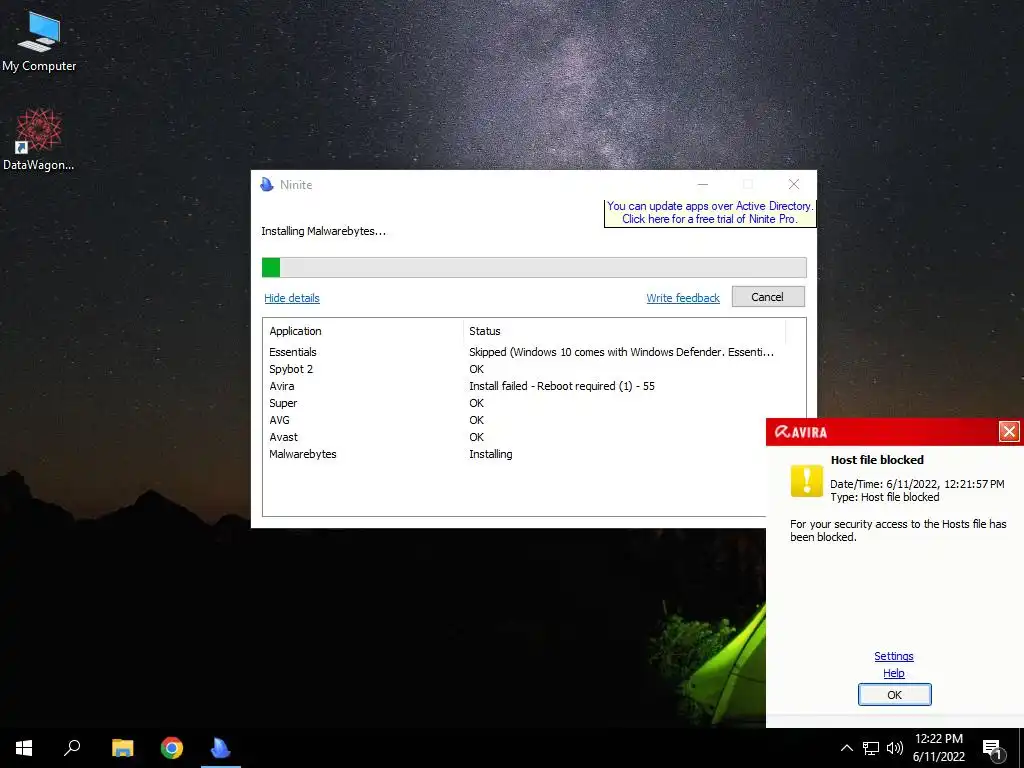Viewport: 1024px width, 768px height.
Task: Click the 'Install failed - Reboot required' status
Action: click(562, 386)
